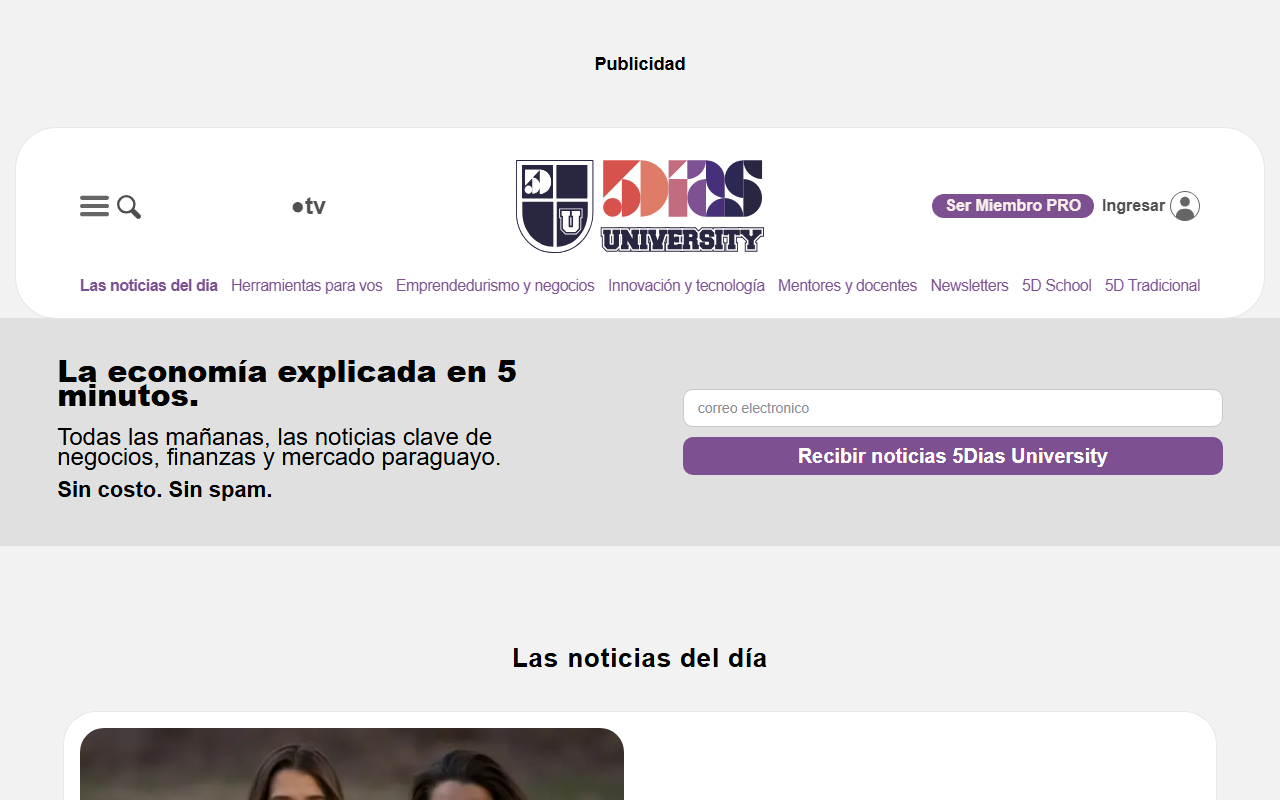The height and width of the screenshot is (800, 1280).
Task: Open the •tv section link
Action: pyautogui.click(x=308, y=206)
